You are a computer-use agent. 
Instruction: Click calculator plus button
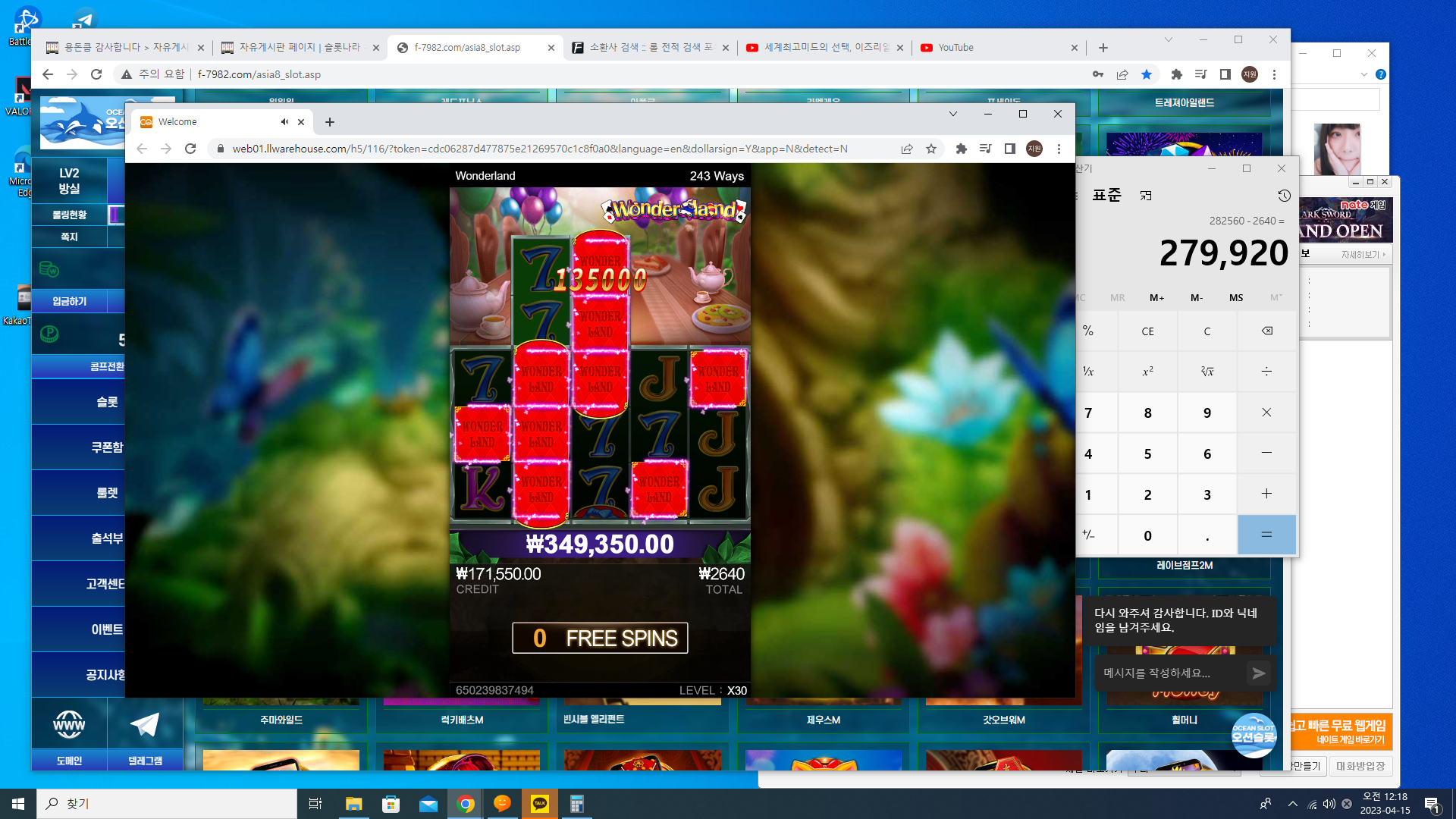coord(1266,494)
